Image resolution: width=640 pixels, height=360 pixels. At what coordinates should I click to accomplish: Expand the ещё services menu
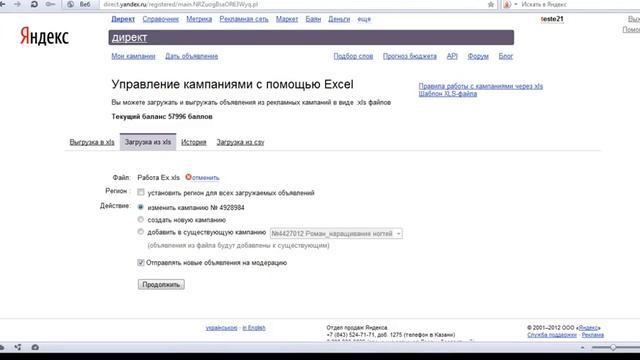(364, 19)
